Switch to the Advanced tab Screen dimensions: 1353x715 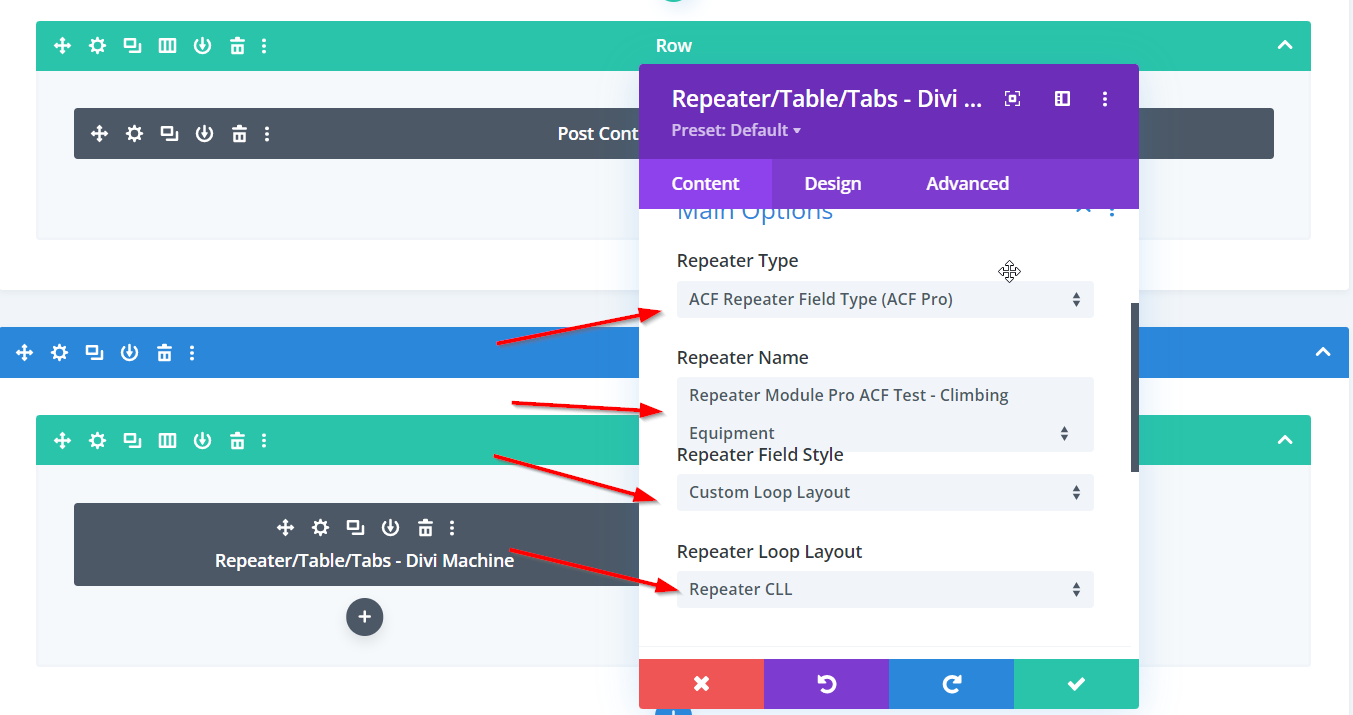pyautogui.click(x=967, y=183)
